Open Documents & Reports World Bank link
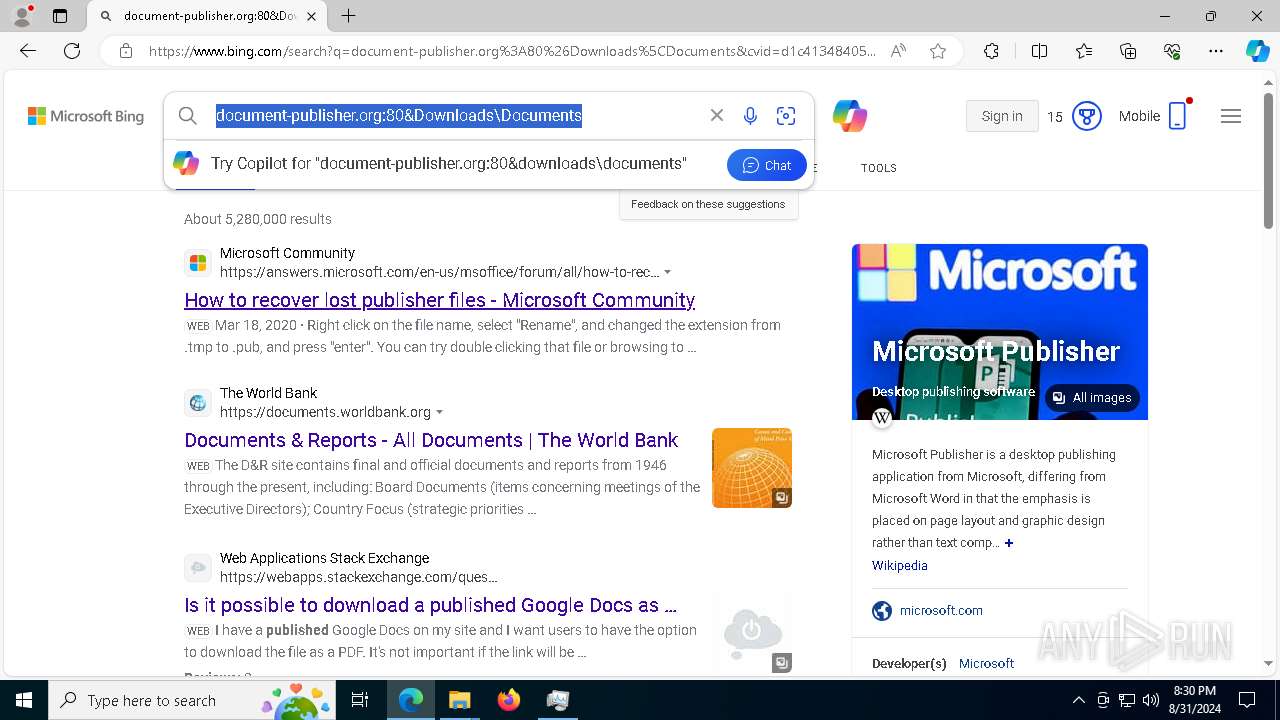Image resolution: width=1280 pixels, height=720 pixels. (x=431, y=440)
